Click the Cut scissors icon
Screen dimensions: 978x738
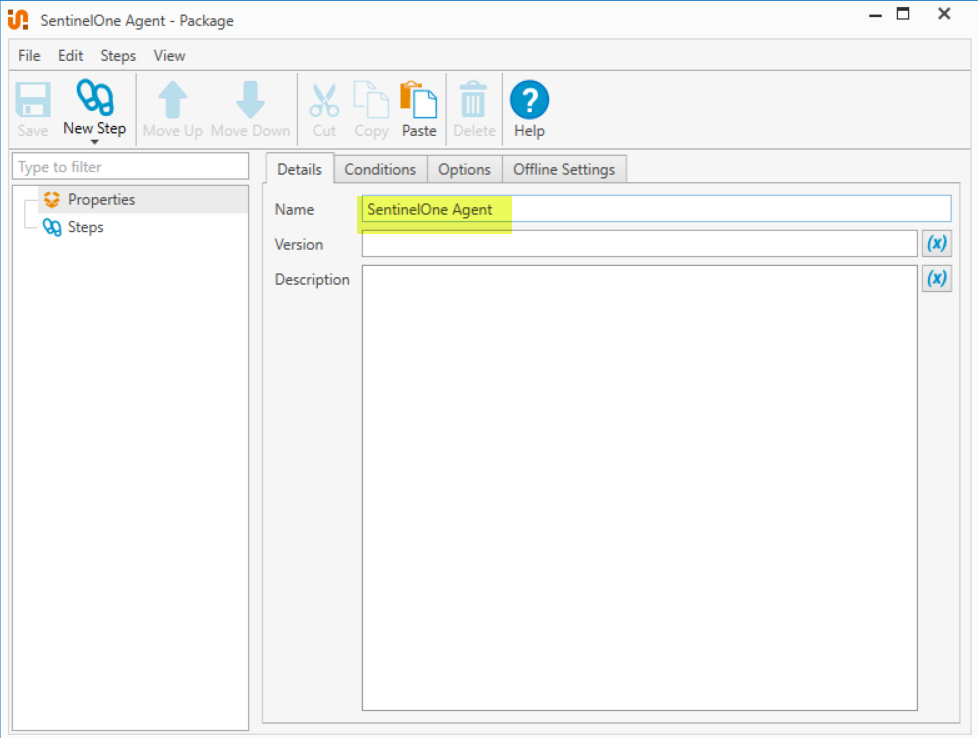[324, 100]
